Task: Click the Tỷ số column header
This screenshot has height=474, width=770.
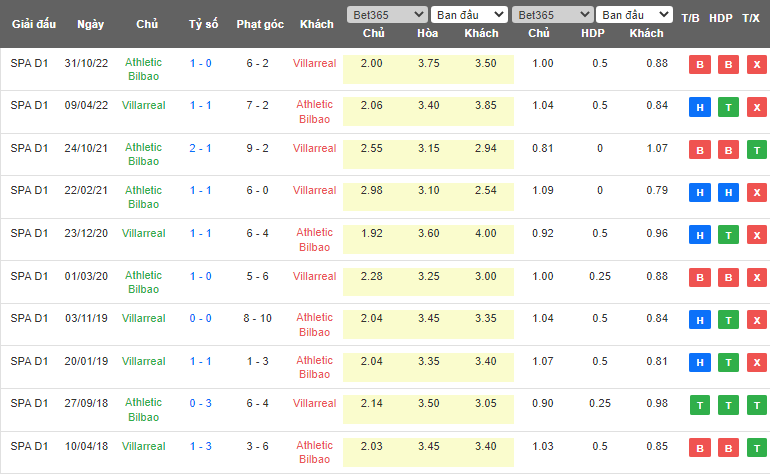Action: coord(203,24)
